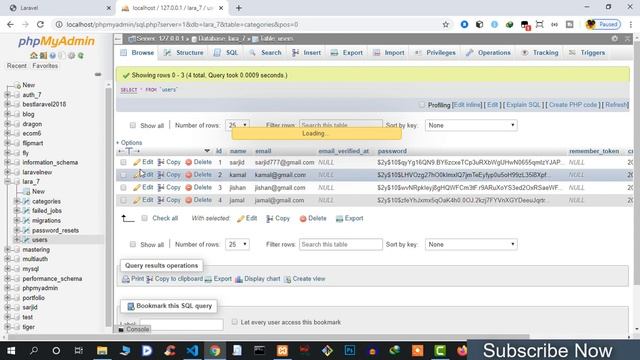Bookmark page with the star icon
Image resolution: width=640 pixels, height=360 pixels.
coord(446,24)
